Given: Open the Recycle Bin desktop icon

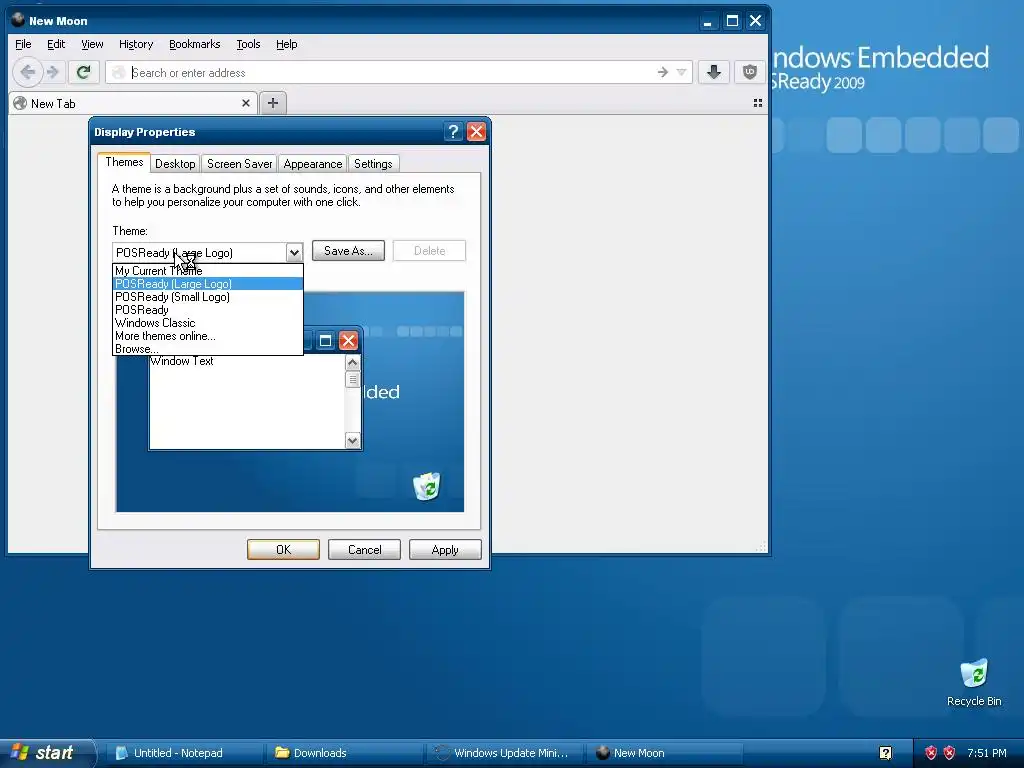Looking at the screenshot, I should tap(974, 683).
